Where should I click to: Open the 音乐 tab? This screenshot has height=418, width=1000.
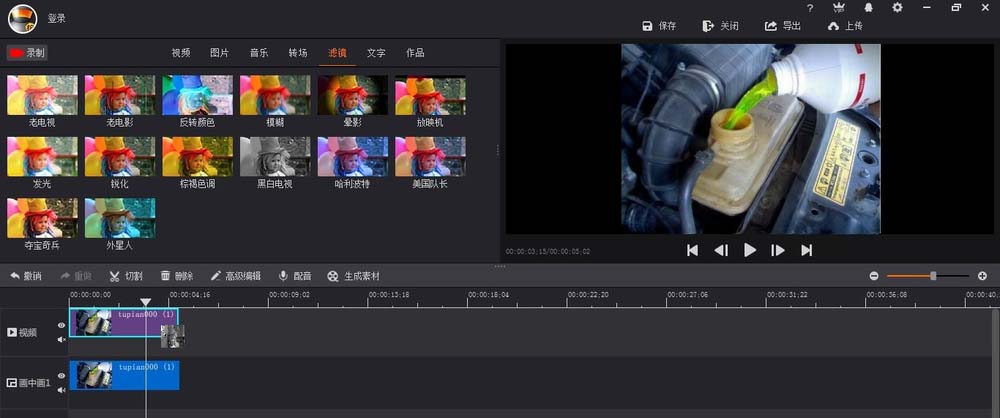coord(258,53)
